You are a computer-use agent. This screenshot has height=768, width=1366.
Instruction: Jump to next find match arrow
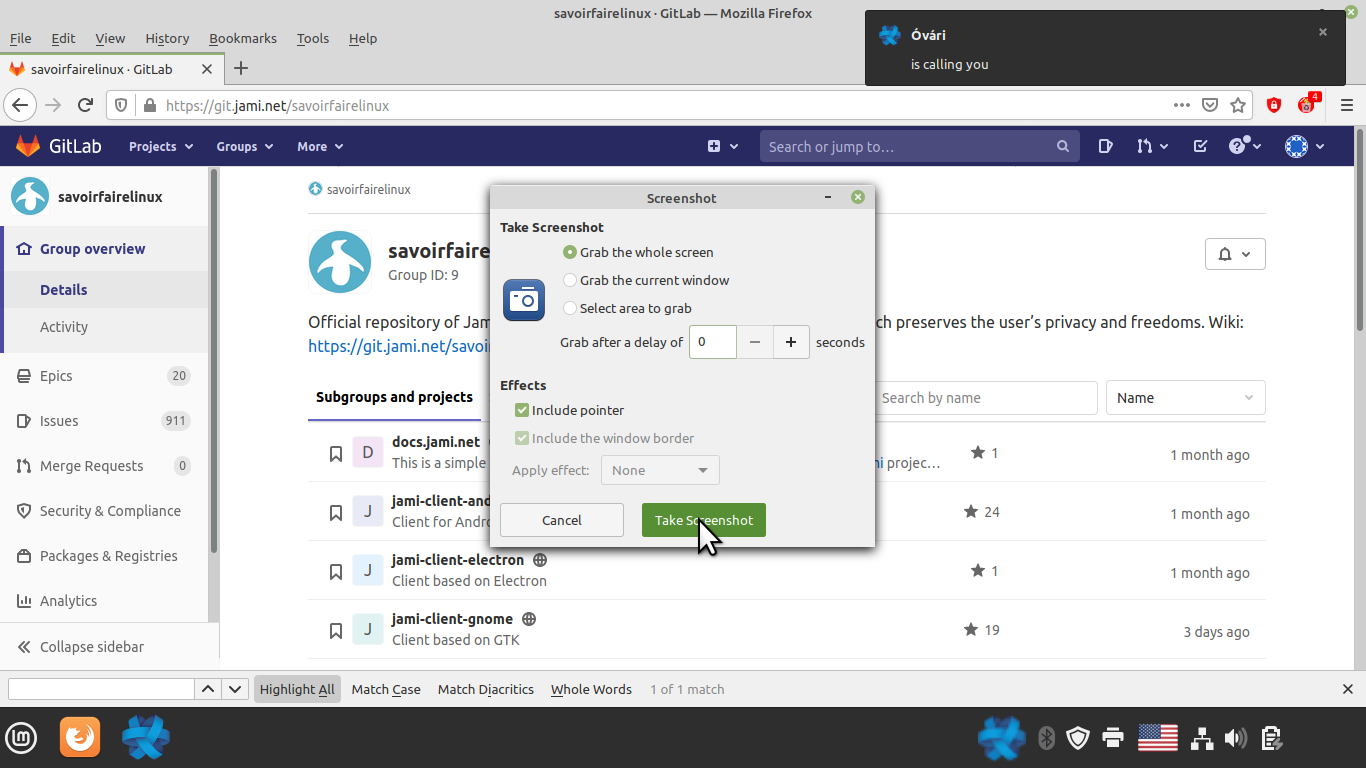click(x=235, y=689)
